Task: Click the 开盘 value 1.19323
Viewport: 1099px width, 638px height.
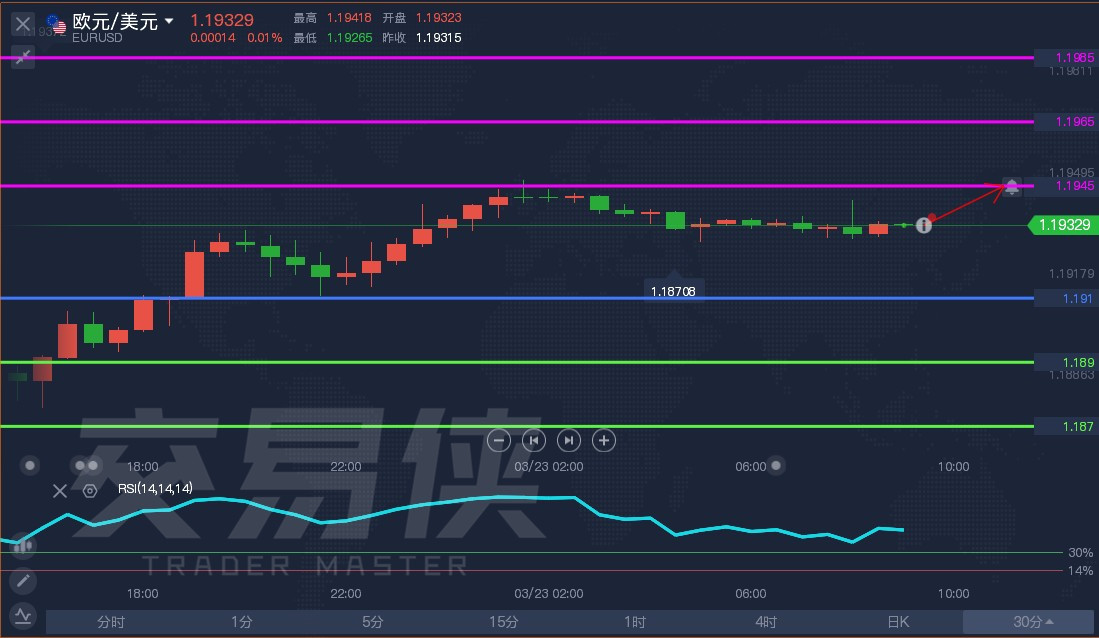Action: 439,18
